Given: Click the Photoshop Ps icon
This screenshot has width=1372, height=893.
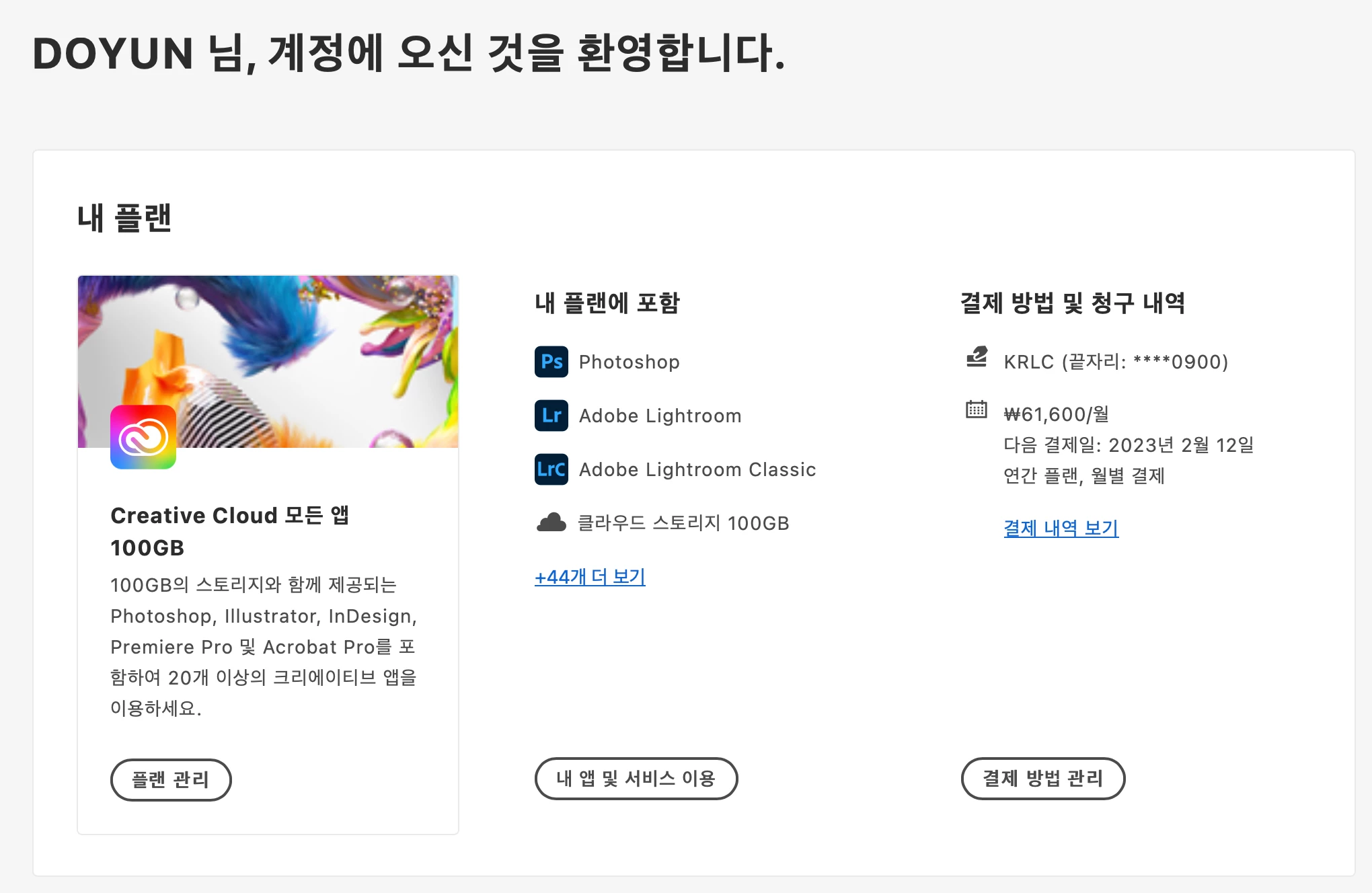Looking at the screenshot, I should click(551, 362).
